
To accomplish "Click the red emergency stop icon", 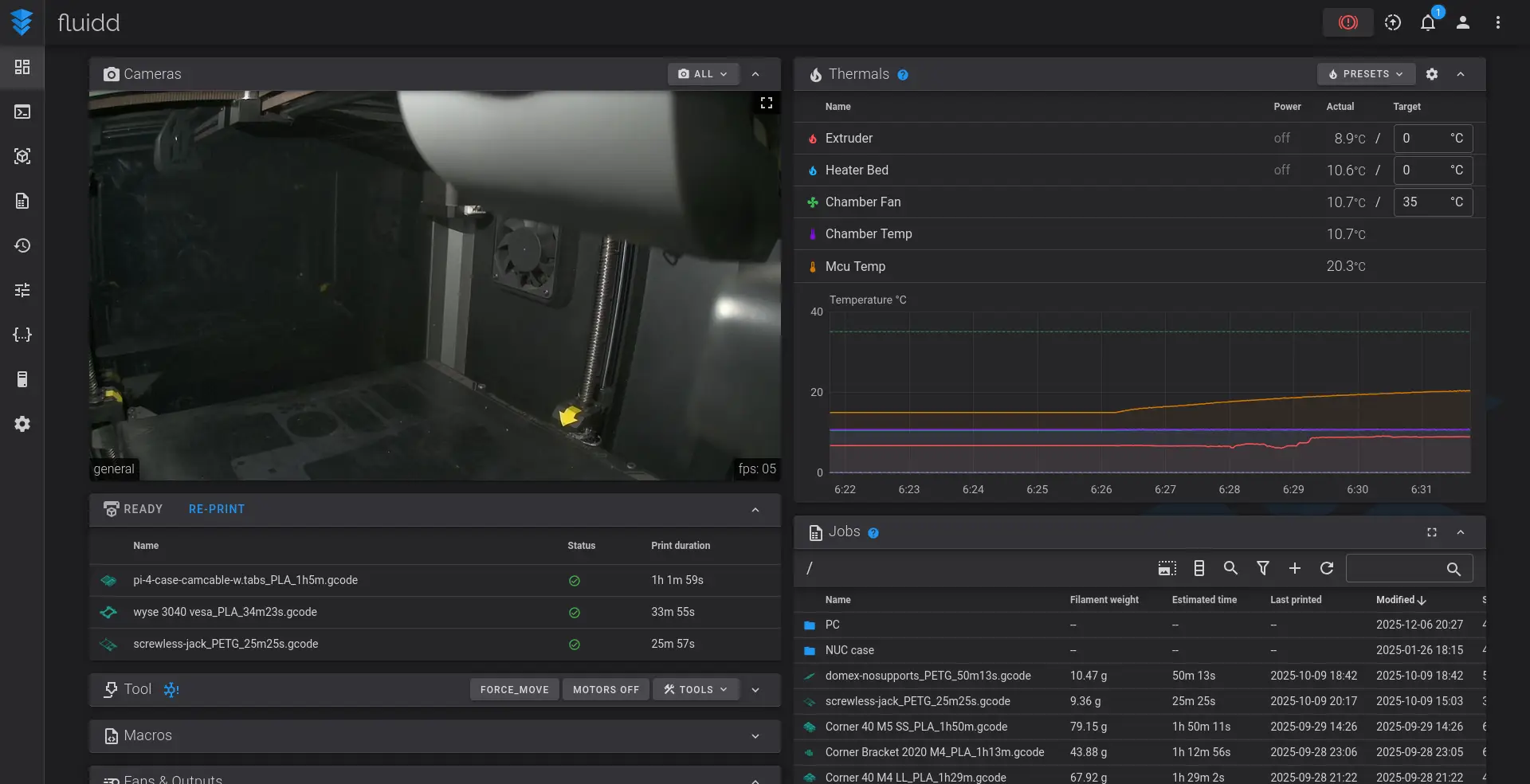I will coord(1348,22).
